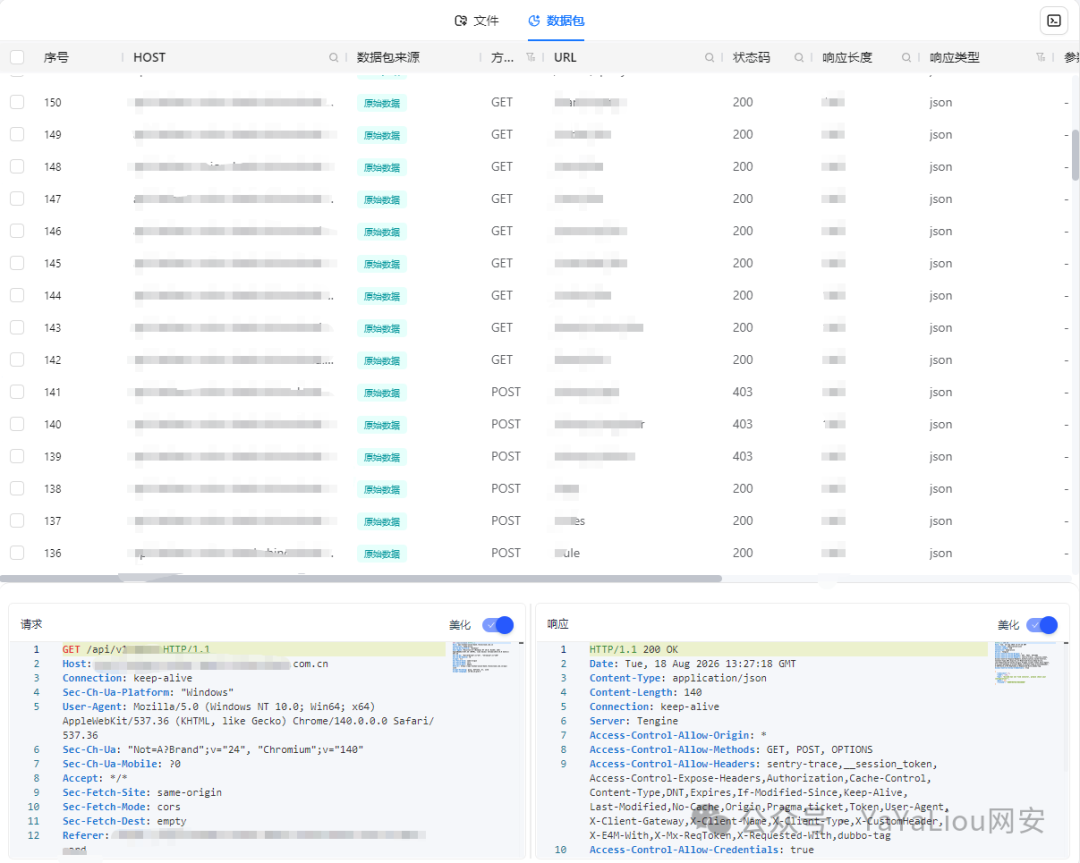
Task: Click the 原始数据 tag in row 149
Action: [382, 135]
